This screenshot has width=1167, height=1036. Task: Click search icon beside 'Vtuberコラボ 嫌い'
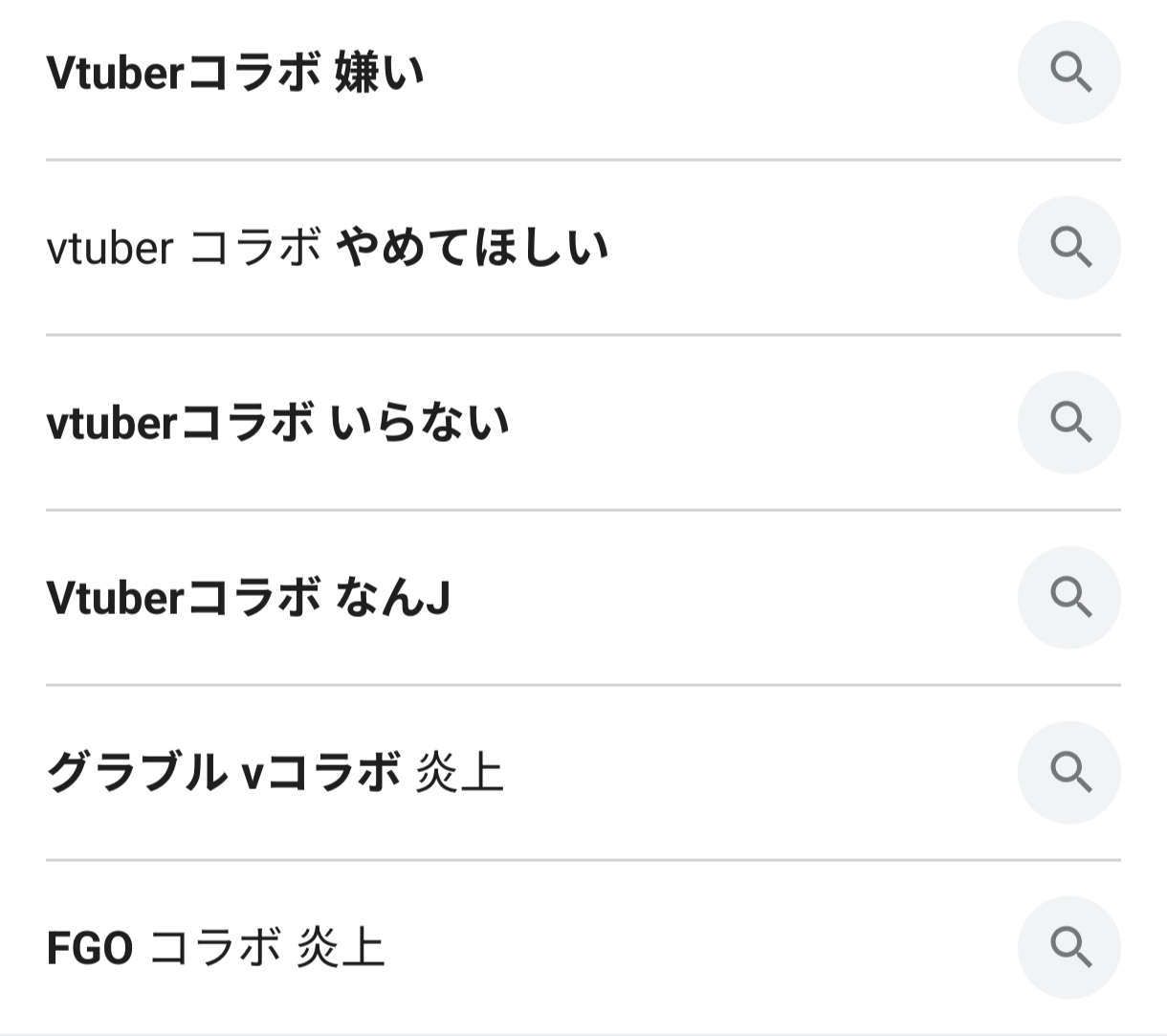[1068, 73]
